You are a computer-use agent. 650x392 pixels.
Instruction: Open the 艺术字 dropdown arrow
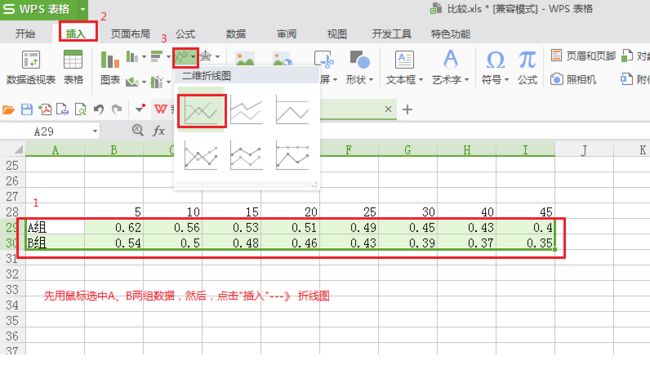466,80
